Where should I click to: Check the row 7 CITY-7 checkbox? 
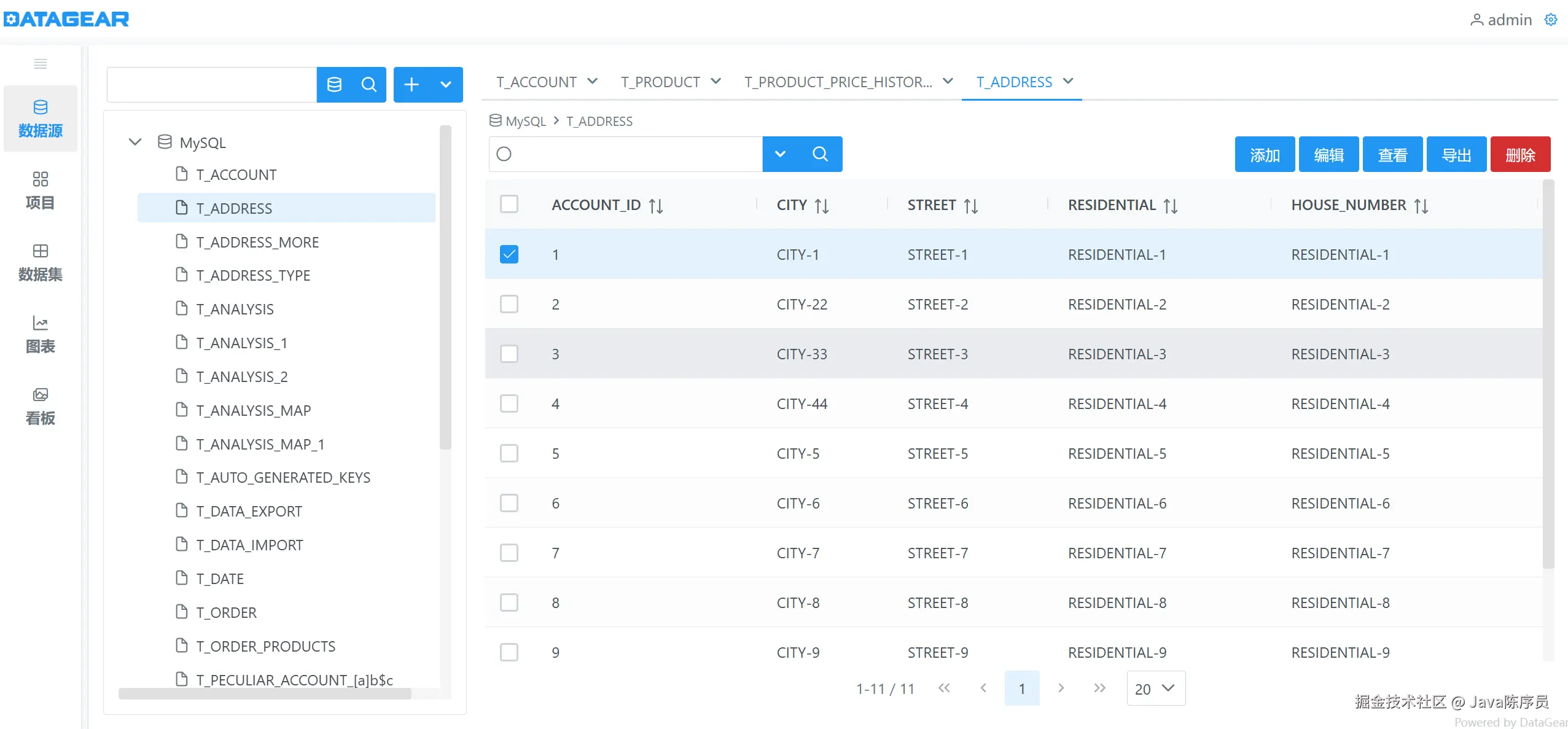[509, 552]
